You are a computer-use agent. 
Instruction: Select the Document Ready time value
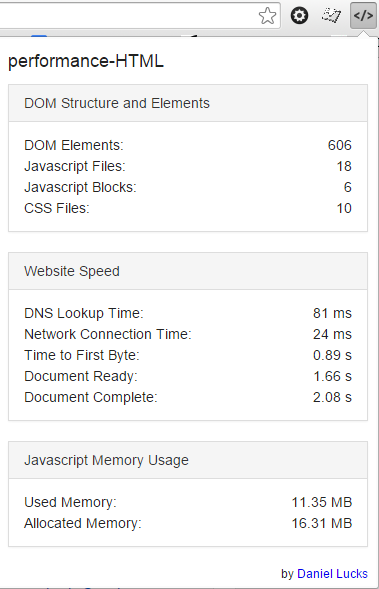tap(332, 376)
